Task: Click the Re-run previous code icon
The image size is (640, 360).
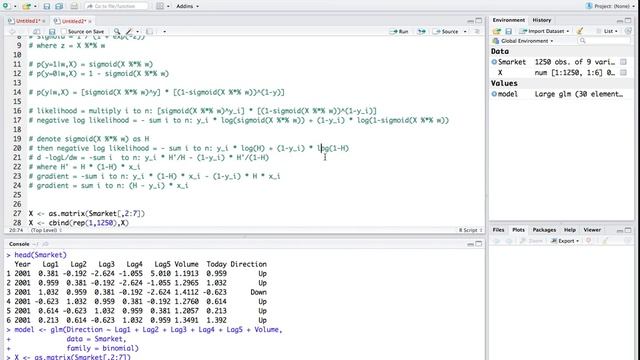Action: (x=421, y=31)
